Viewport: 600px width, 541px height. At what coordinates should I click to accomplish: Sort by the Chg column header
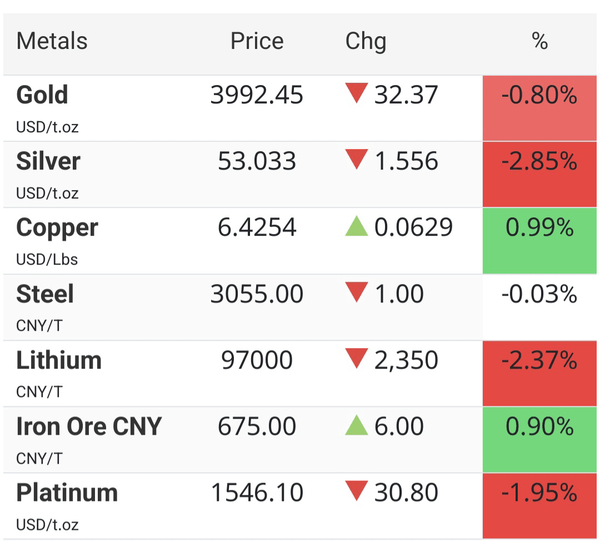click(x=365, y=42)
